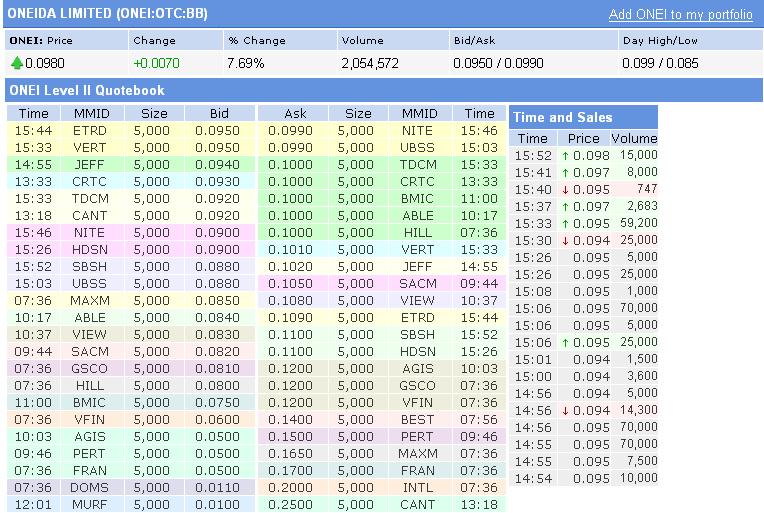Click the Bid/Ask header in the quote bar
Image resolution: width=764 pixels, height=513 pixels.
pos(474,41)
